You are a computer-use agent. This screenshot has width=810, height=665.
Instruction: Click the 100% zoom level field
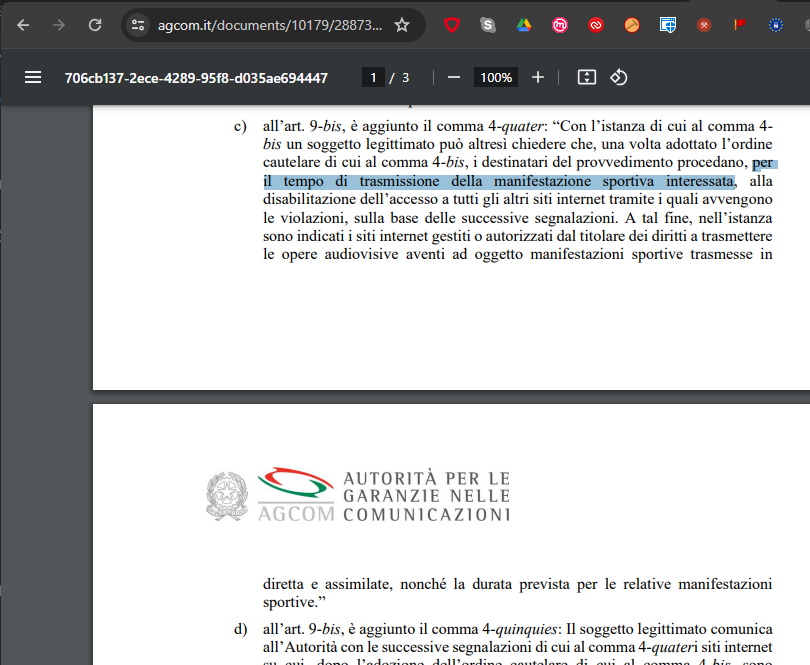click(x=496, y=78)
